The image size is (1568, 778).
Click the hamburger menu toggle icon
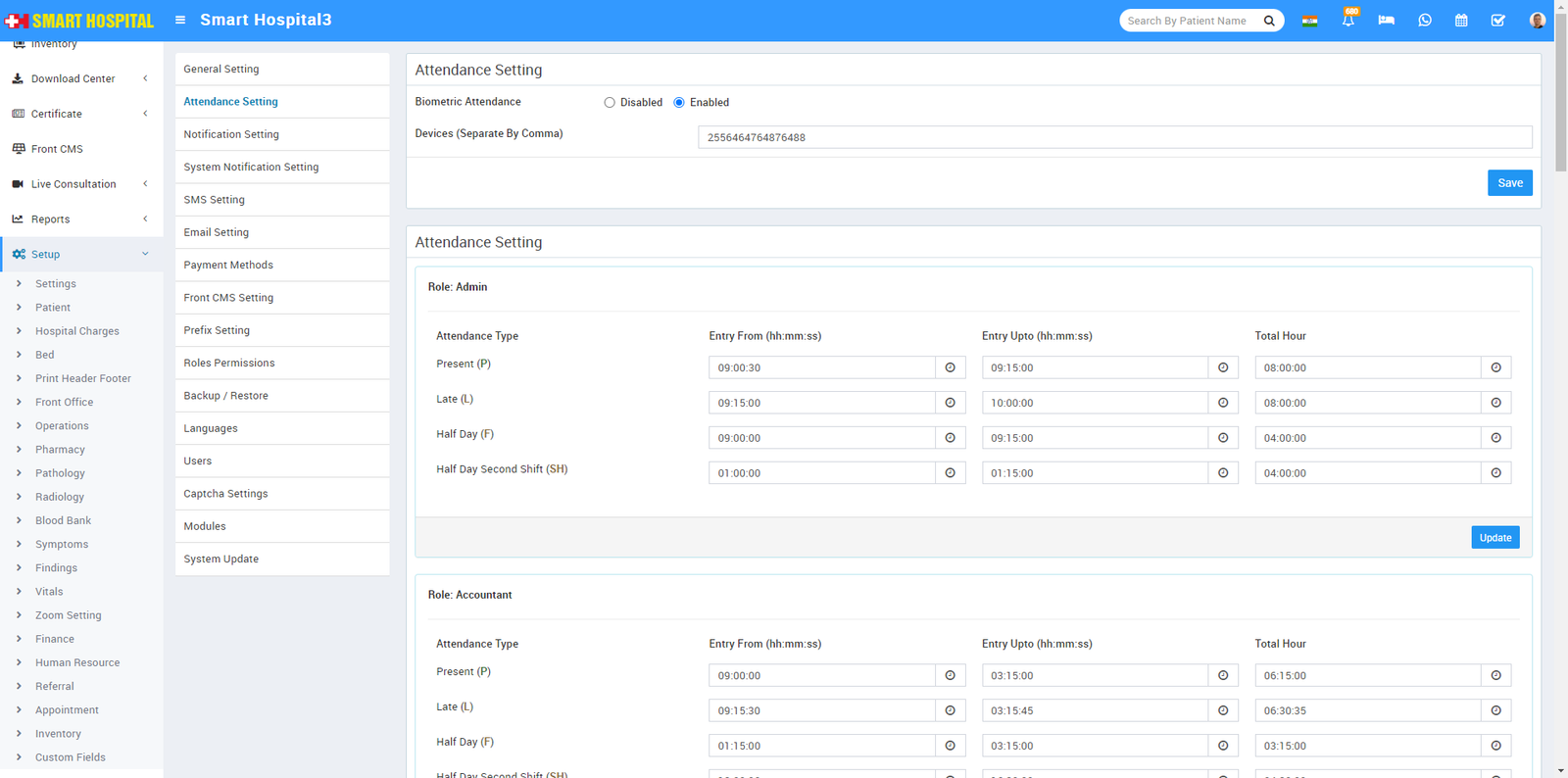[180, 21]
